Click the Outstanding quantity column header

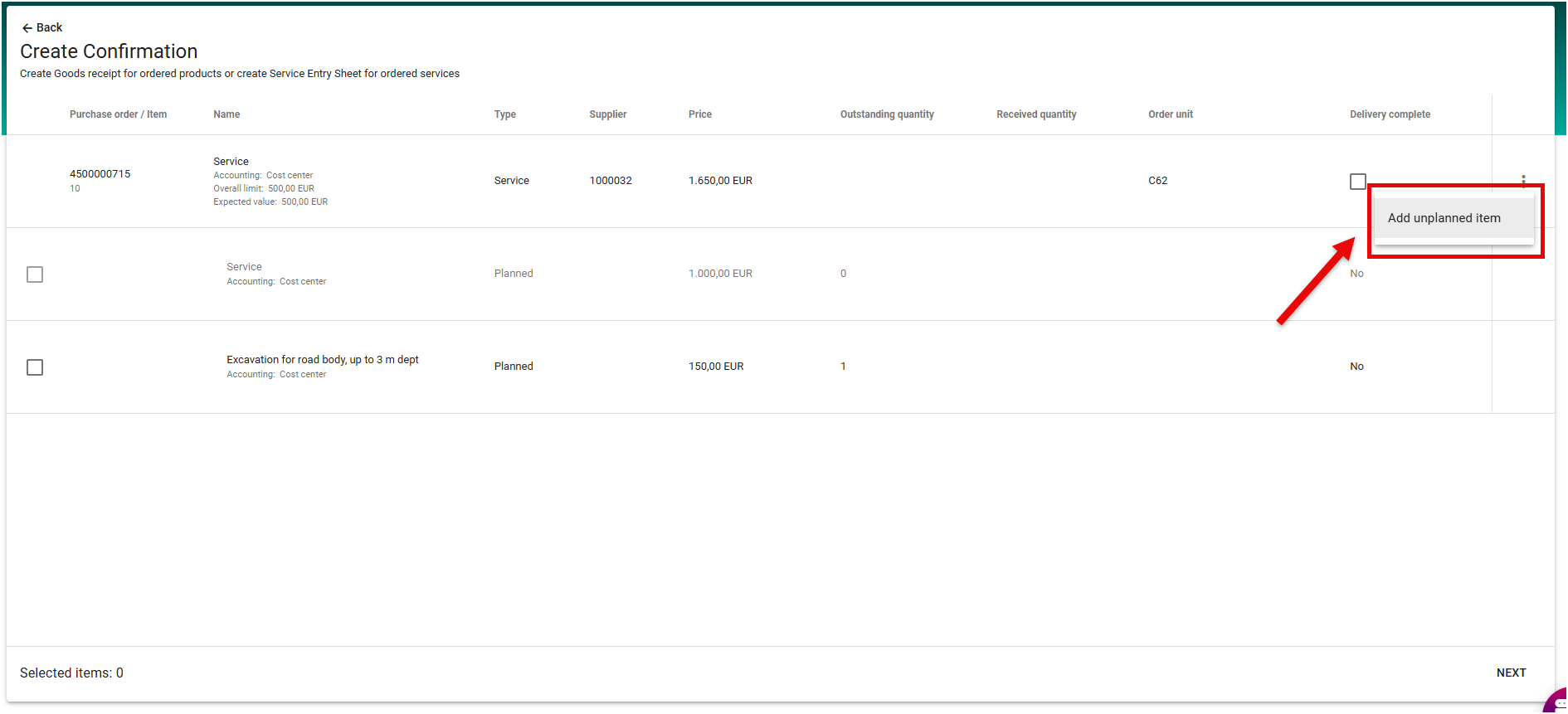point(886,114)
